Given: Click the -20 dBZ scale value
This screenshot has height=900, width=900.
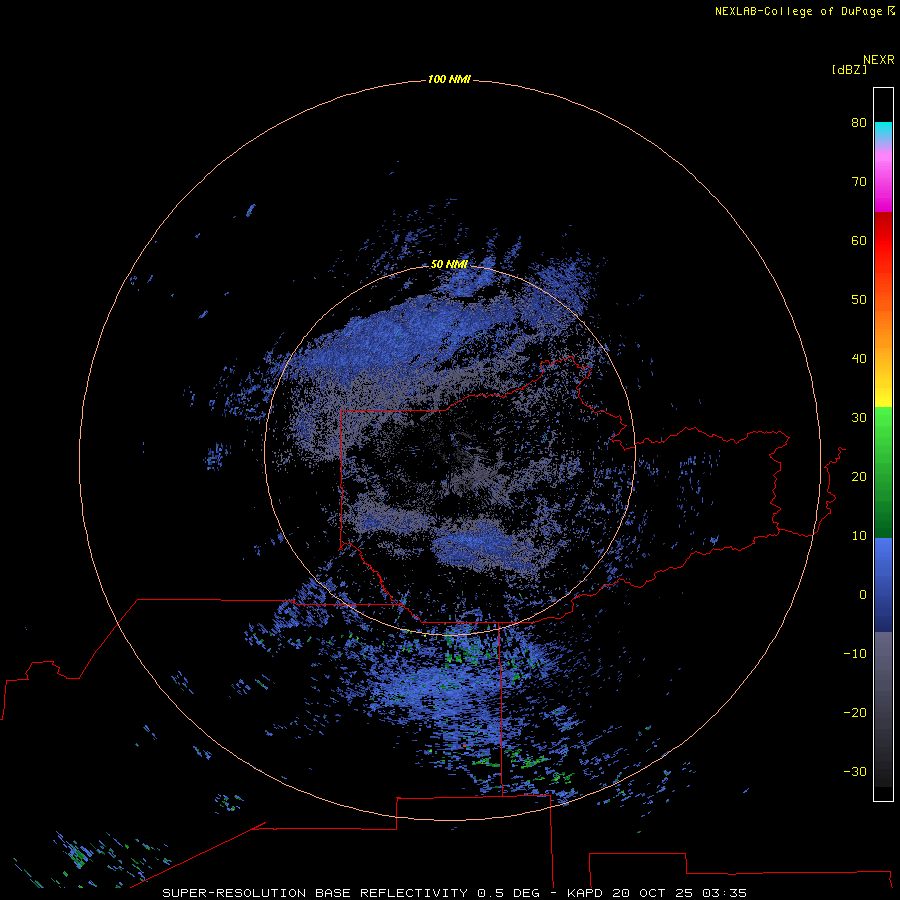Looking at the screenshot, I should (x=855, y=712).
